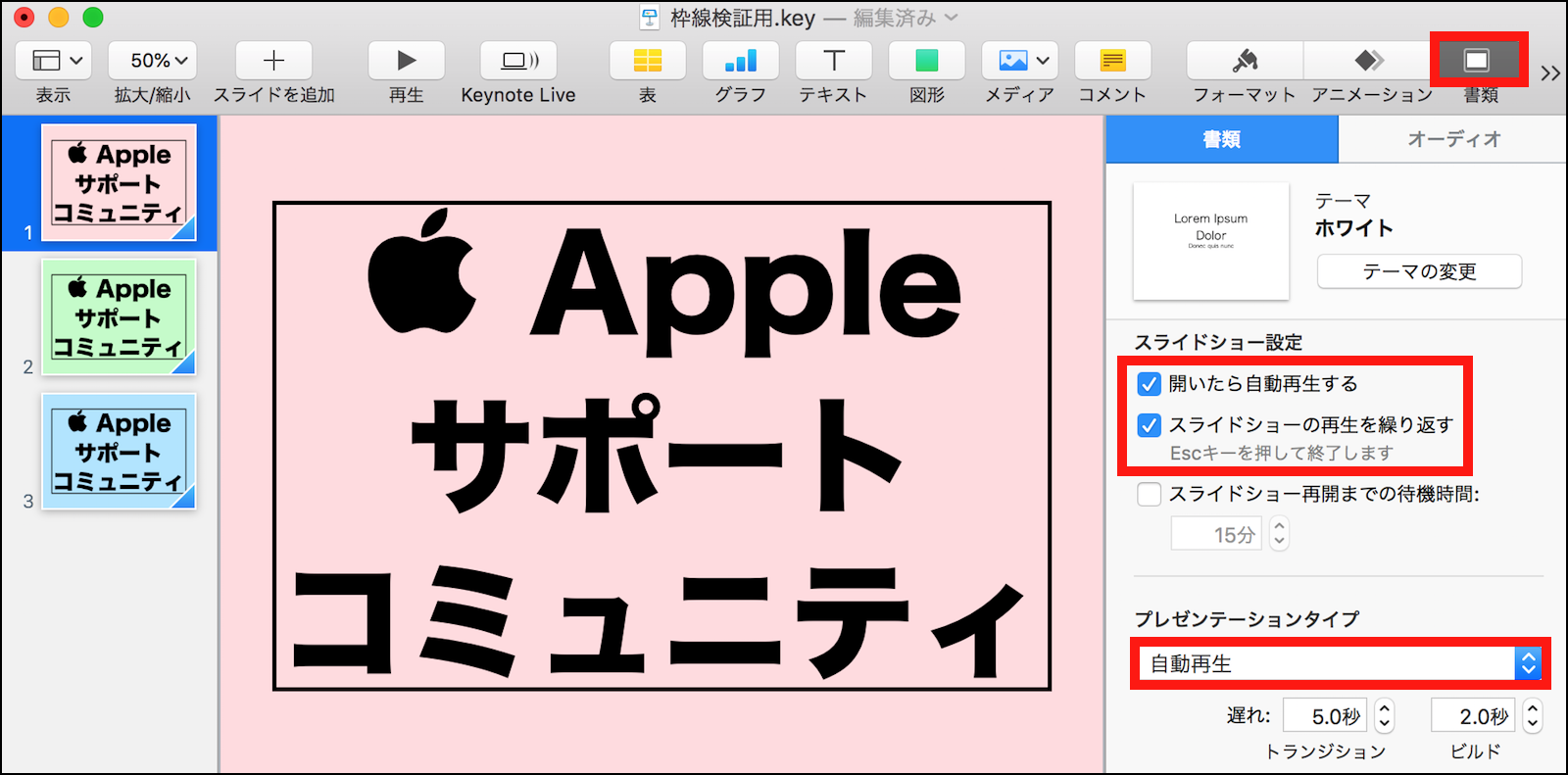Click the スライドを追加 plus button
Image resolution: width=1568 pixels, height=775 pixels.
(x=274, y=61)
